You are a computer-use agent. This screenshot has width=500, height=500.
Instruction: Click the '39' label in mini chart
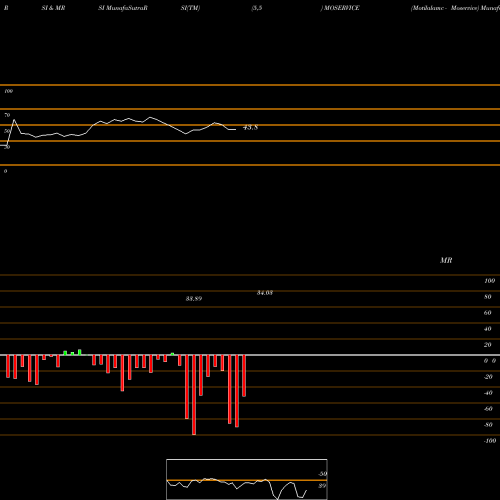click(x=322, y=486)
